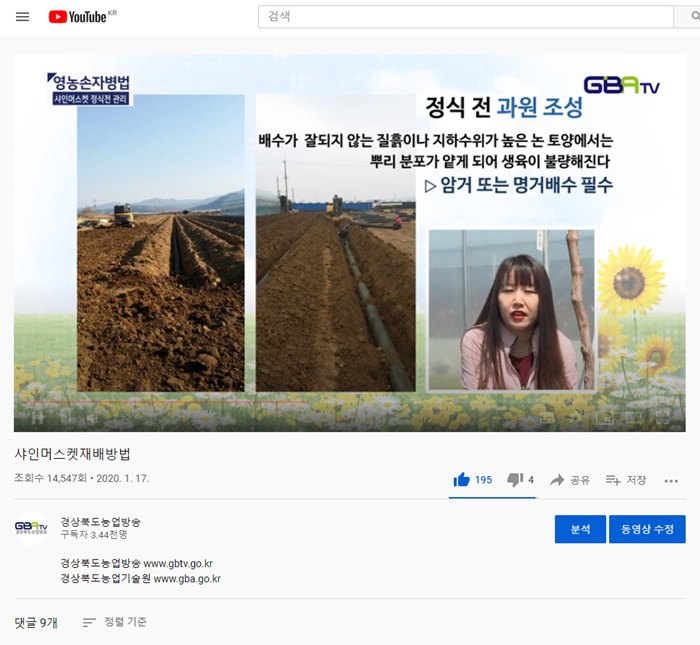Click the blue 분석 button

coord(580,529)
